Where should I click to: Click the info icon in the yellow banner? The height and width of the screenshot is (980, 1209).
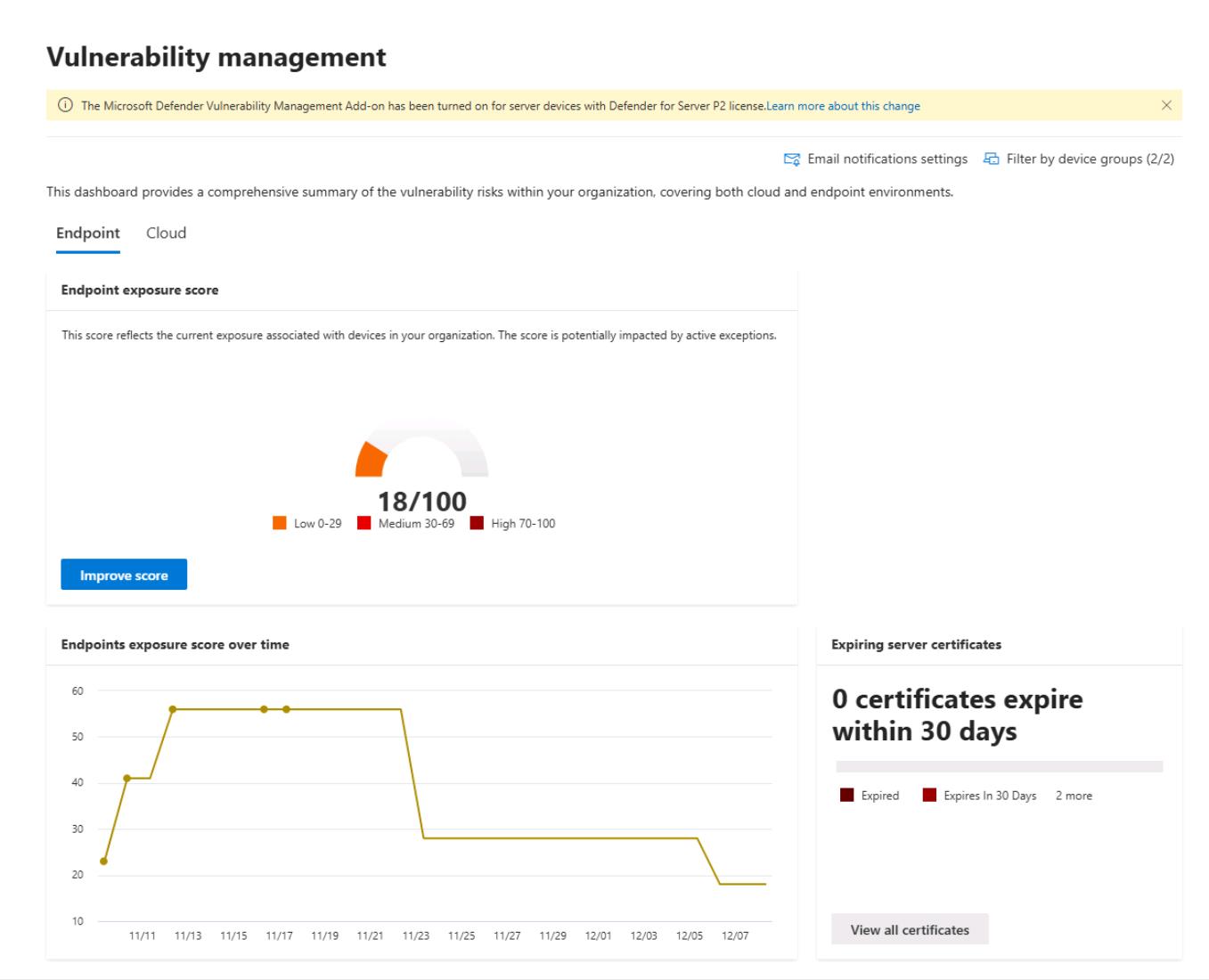click(x=65, y=106)
